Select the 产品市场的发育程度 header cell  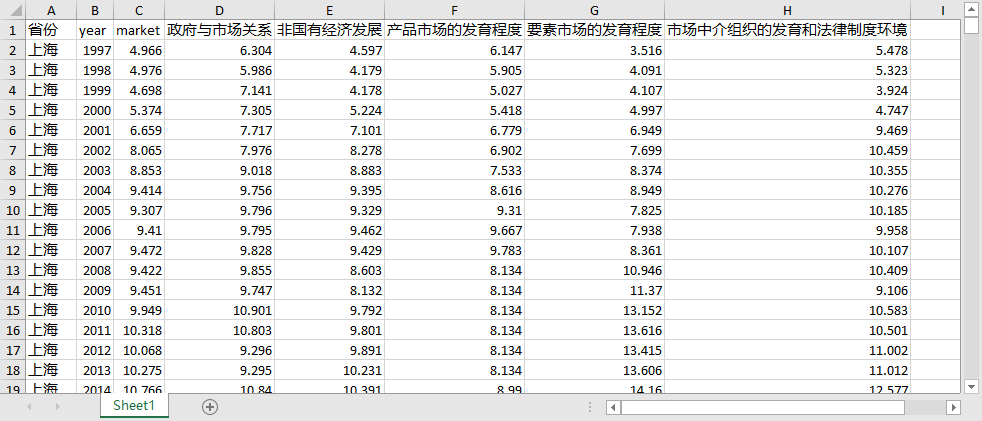pyautogui.click(x=455, y=29)
